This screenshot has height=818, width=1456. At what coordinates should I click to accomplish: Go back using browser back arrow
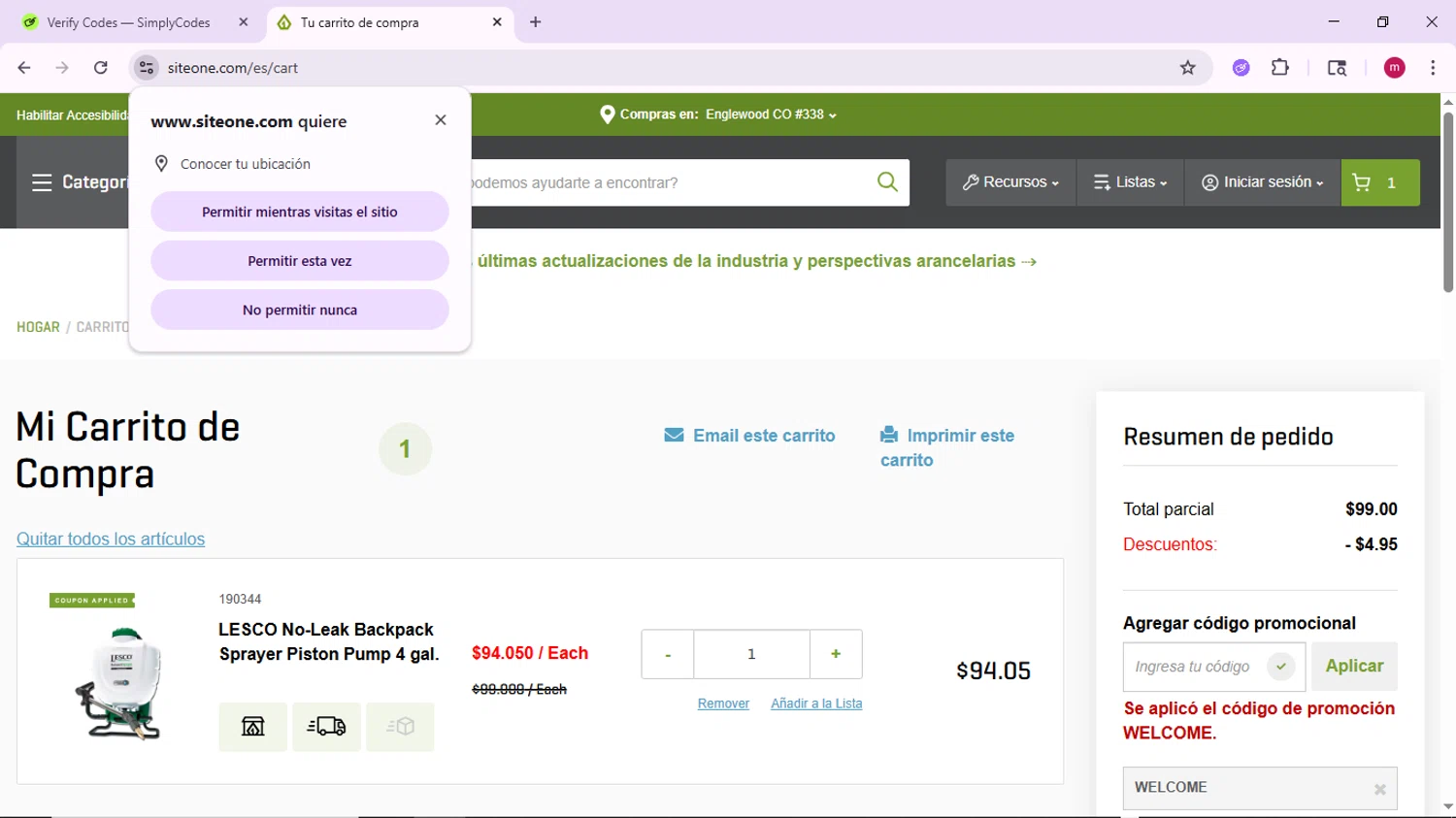click(24, 68)
